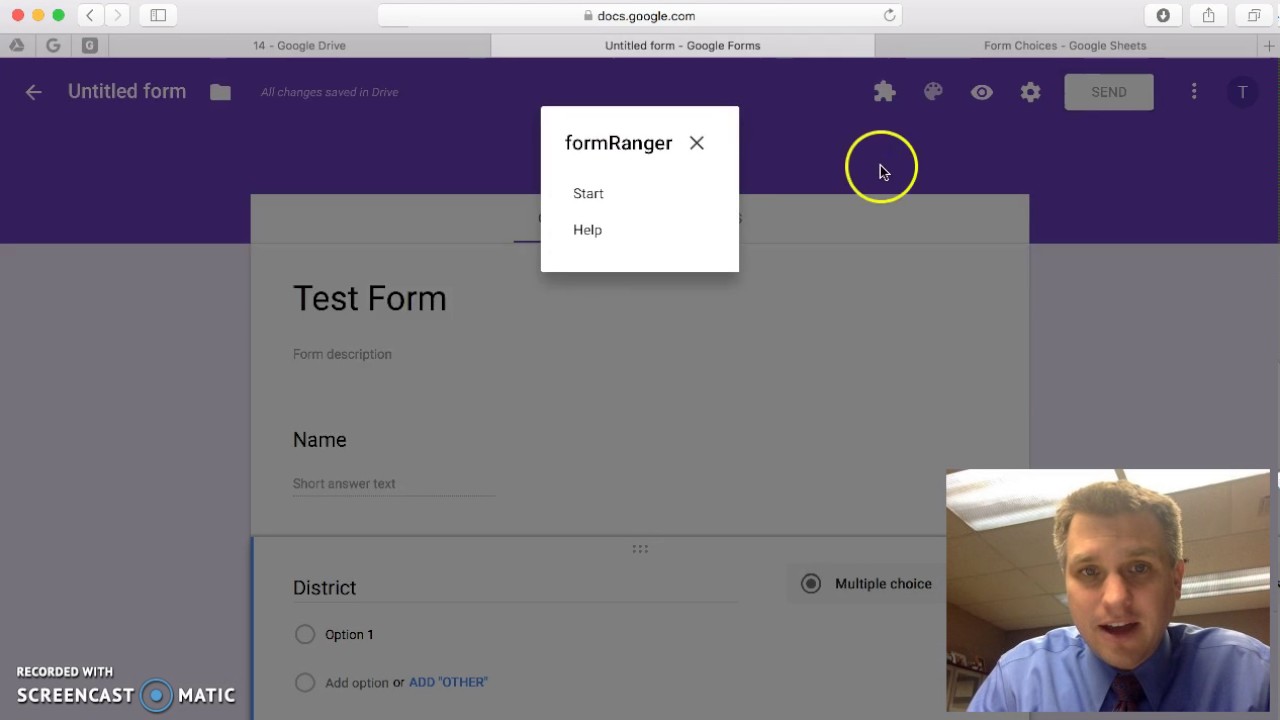This screenshot has width=1280, height=720.
Task: Click the Form description field
Action: (342, 354)
